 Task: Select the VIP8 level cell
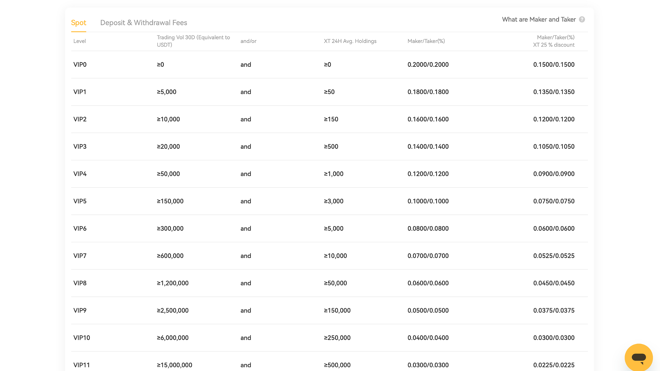click(80, 283)
